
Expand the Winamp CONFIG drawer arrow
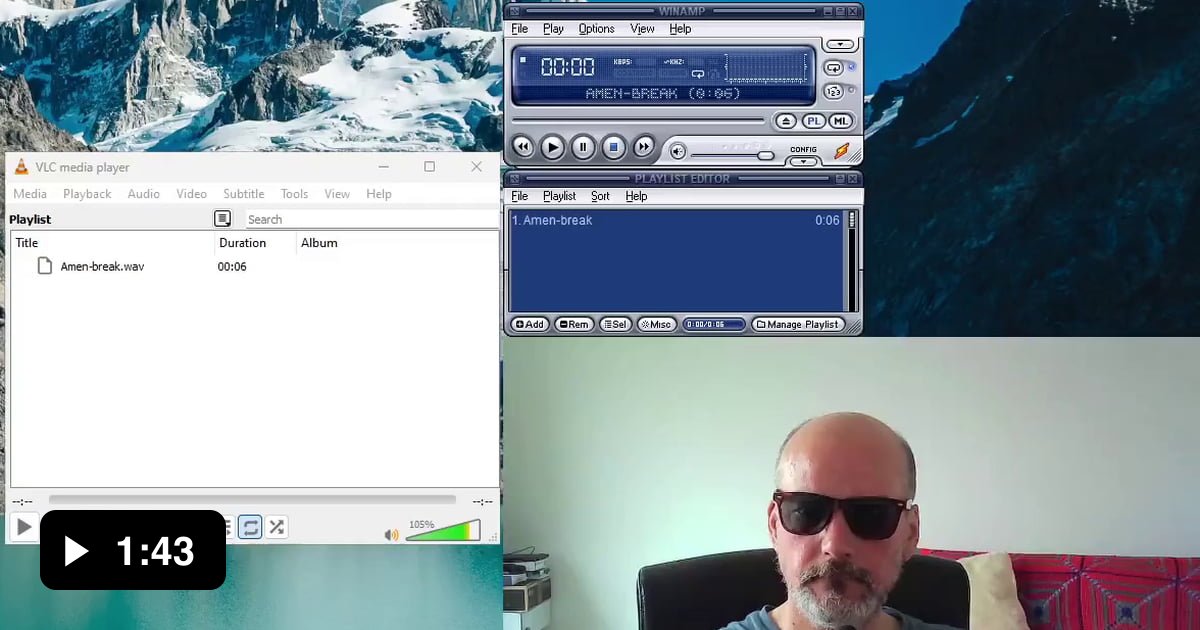pos(803,161)
